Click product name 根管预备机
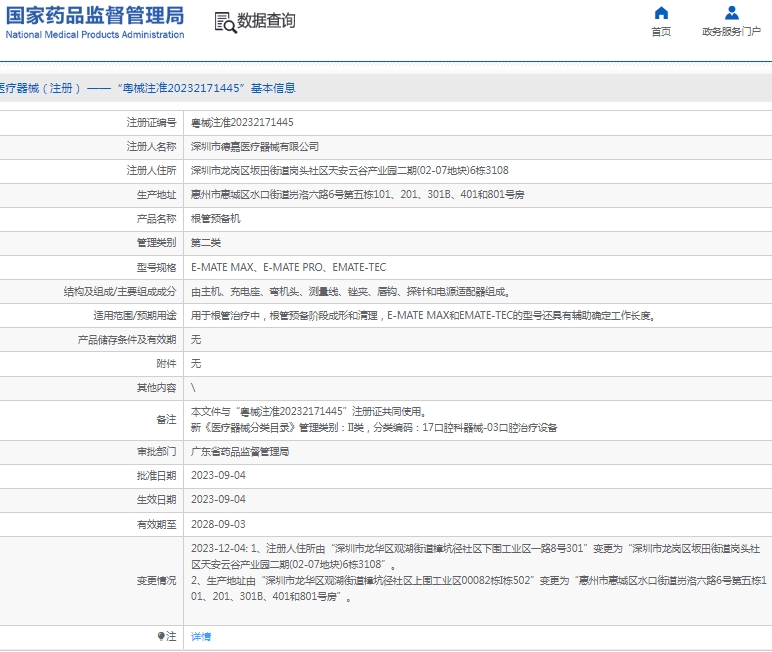This screenshot has width=772, height=652. point(216,219)
